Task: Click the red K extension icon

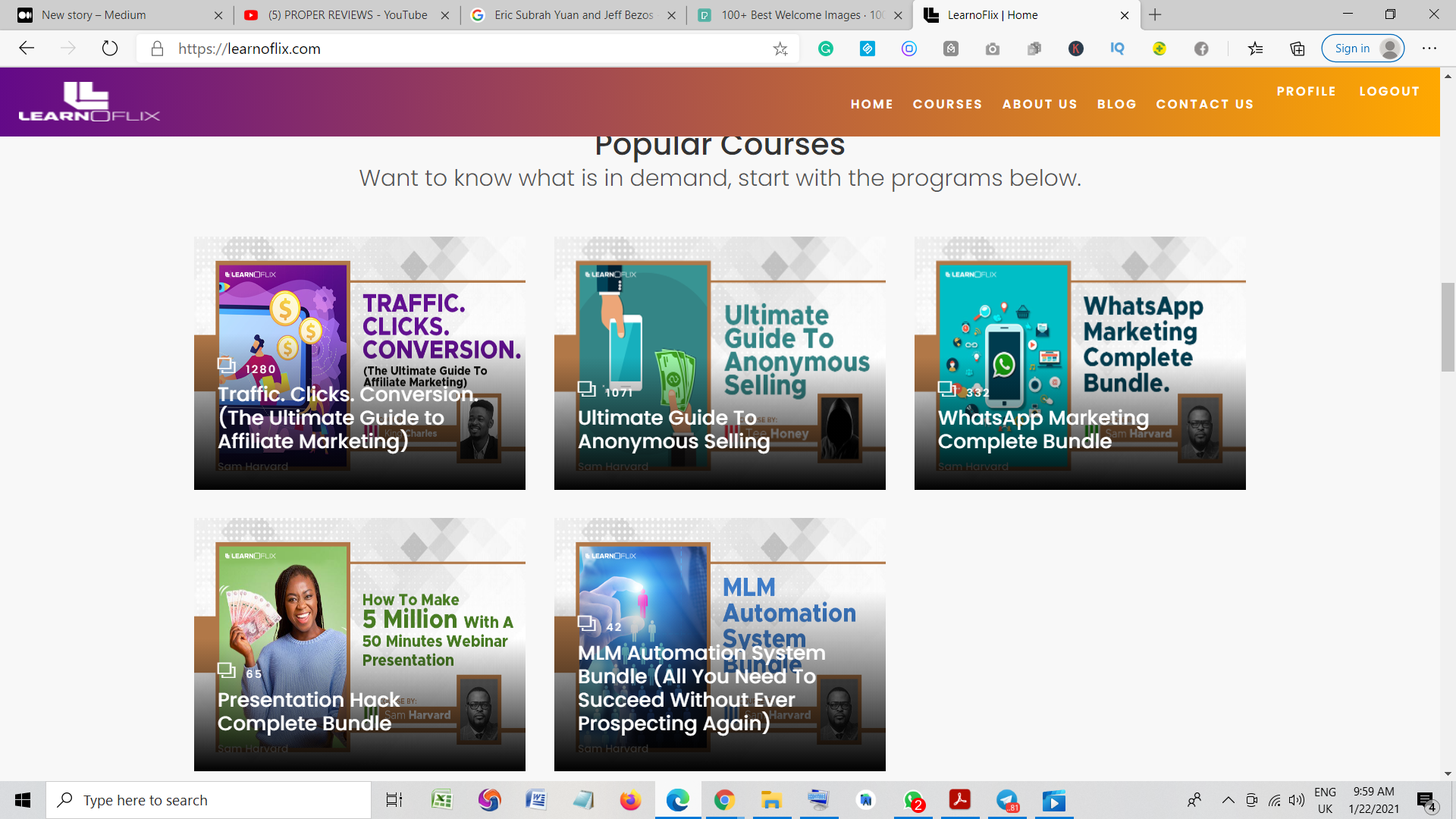Action: click(1076, 49)
